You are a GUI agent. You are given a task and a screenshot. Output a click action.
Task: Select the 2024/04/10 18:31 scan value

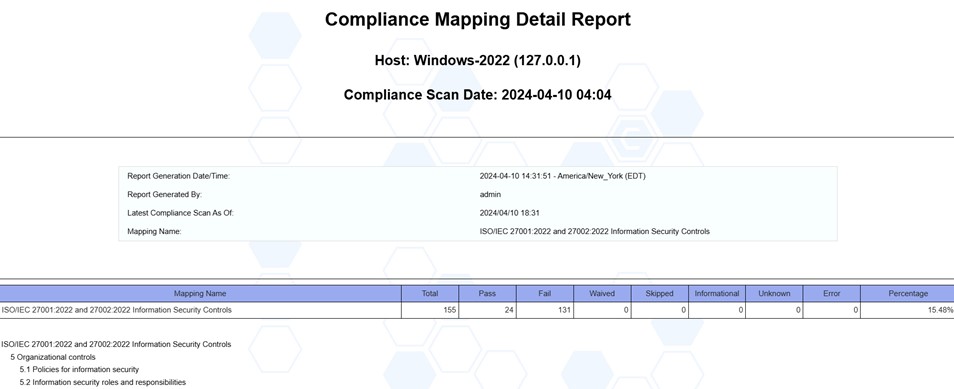509,213
